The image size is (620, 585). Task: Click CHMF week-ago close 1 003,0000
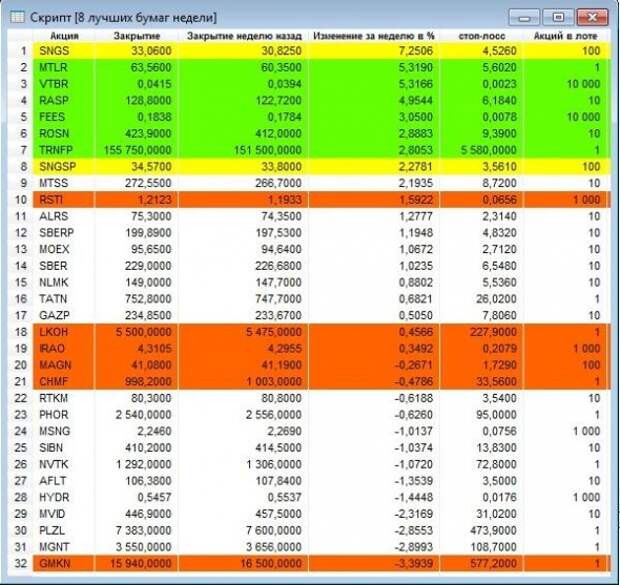pyautogui.click(x=274, y=382)
